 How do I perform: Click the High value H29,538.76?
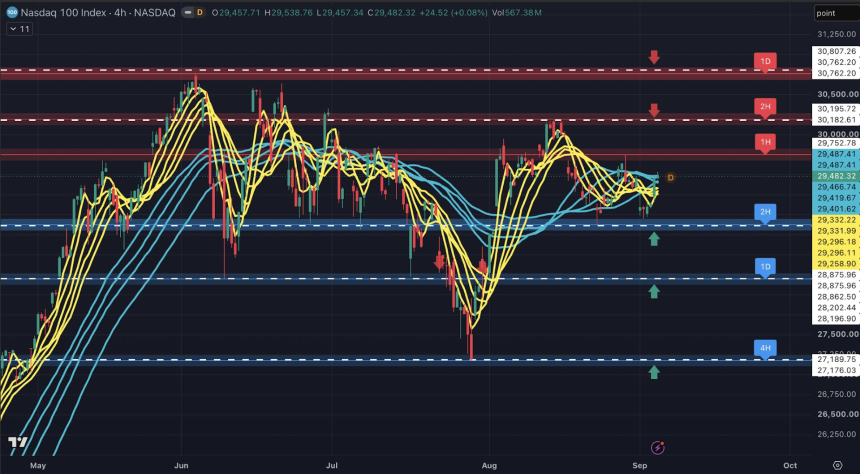(290, 12)
